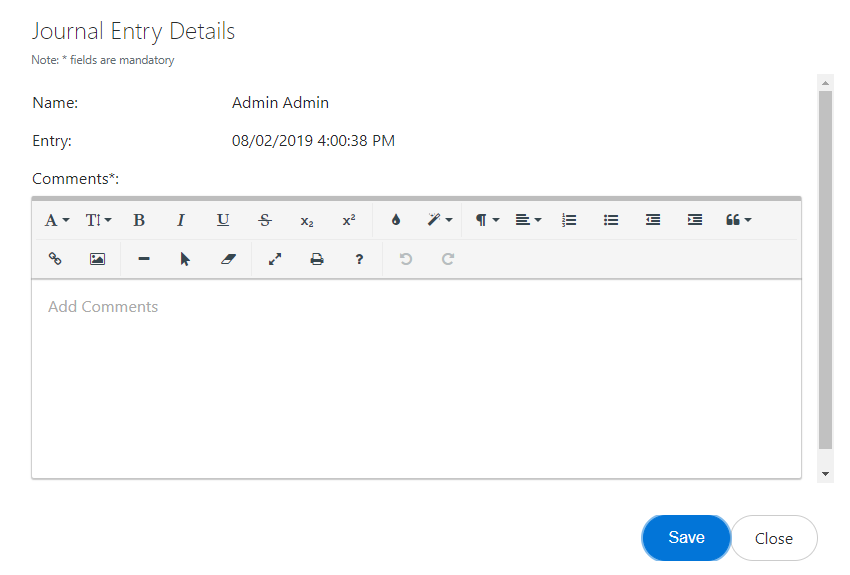Click the insert image icon
The width and height of the screenshot is (850, 575).
coord(97,259)
